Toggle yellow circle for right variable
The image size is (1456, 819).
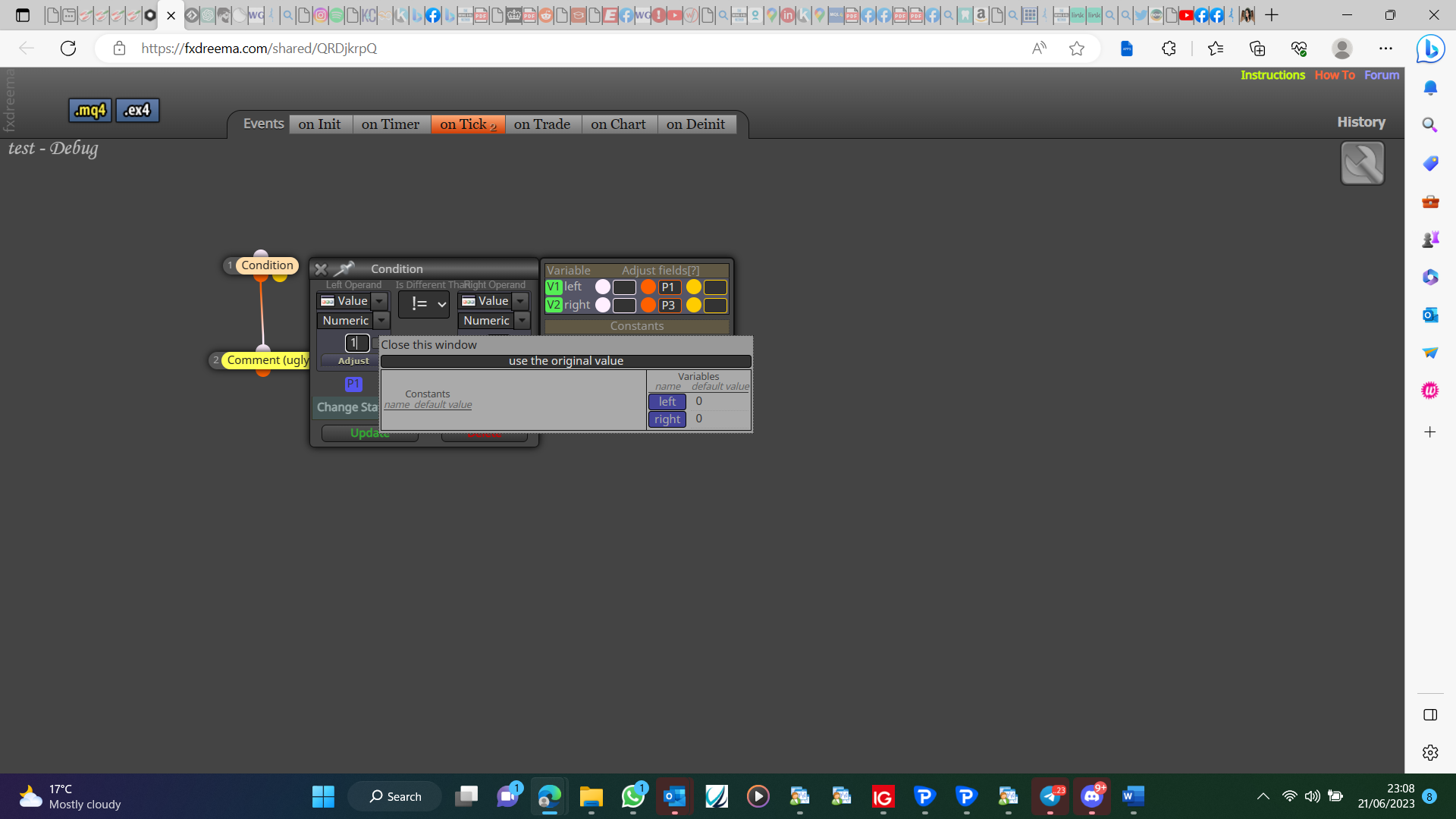pyautogui.click(x=694, y=305)
